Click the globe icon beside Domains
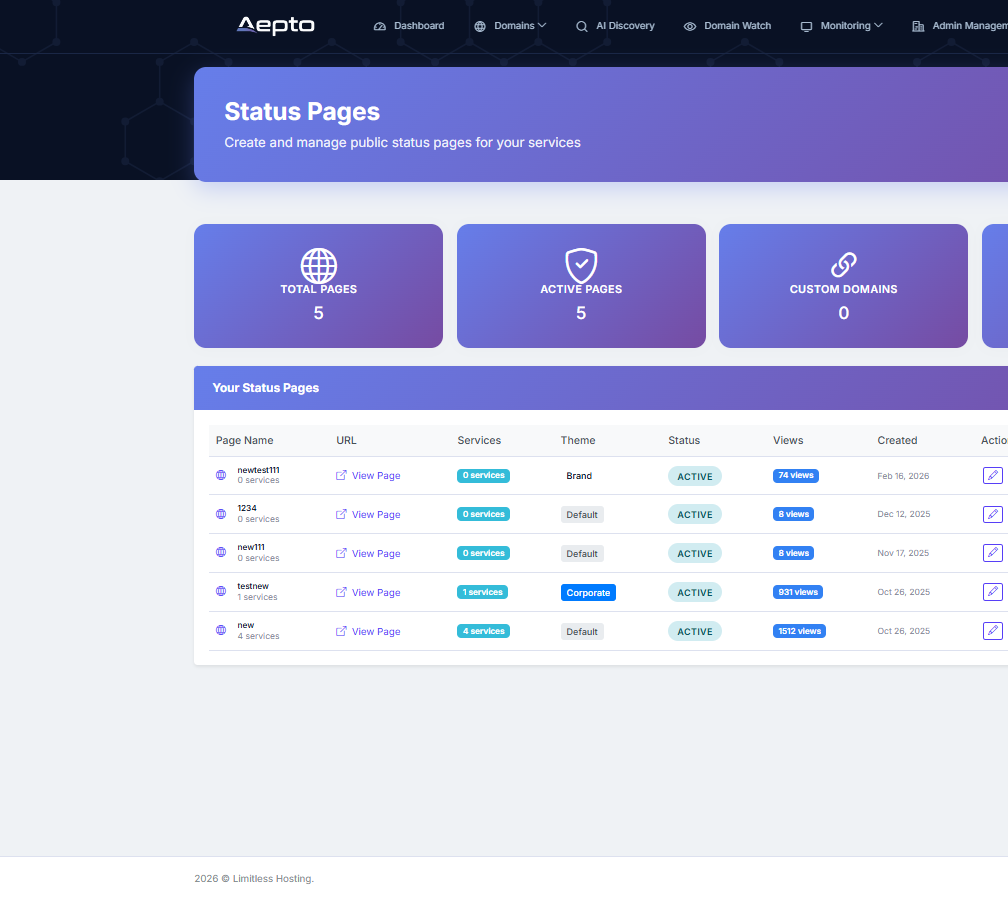Screen dimensions: 1008x900 [480, 26]
